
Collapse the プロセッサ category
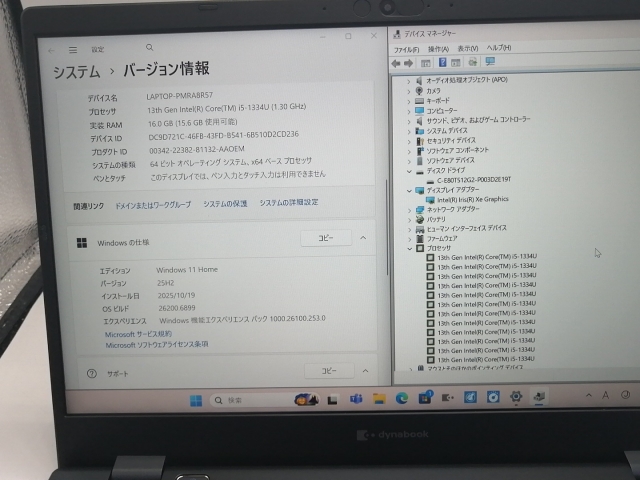tap(410, 249)
